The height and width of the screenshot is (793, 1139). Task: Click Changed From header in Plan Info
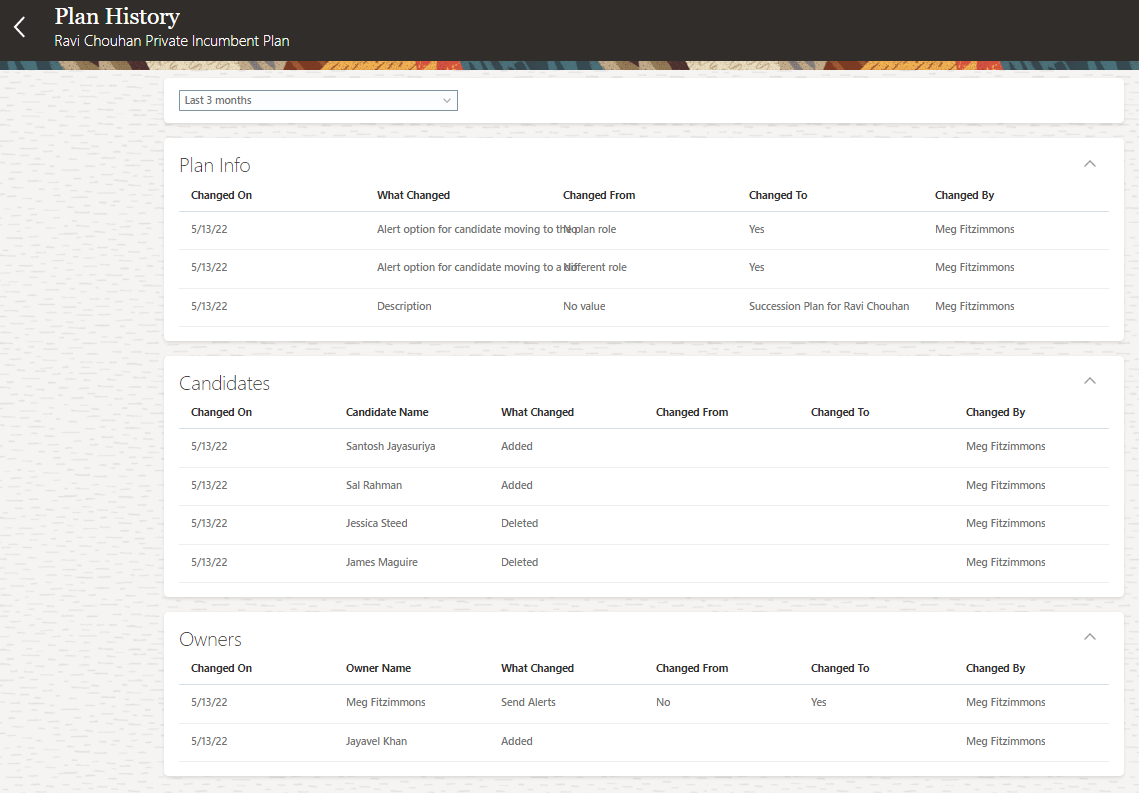(599, 195)
